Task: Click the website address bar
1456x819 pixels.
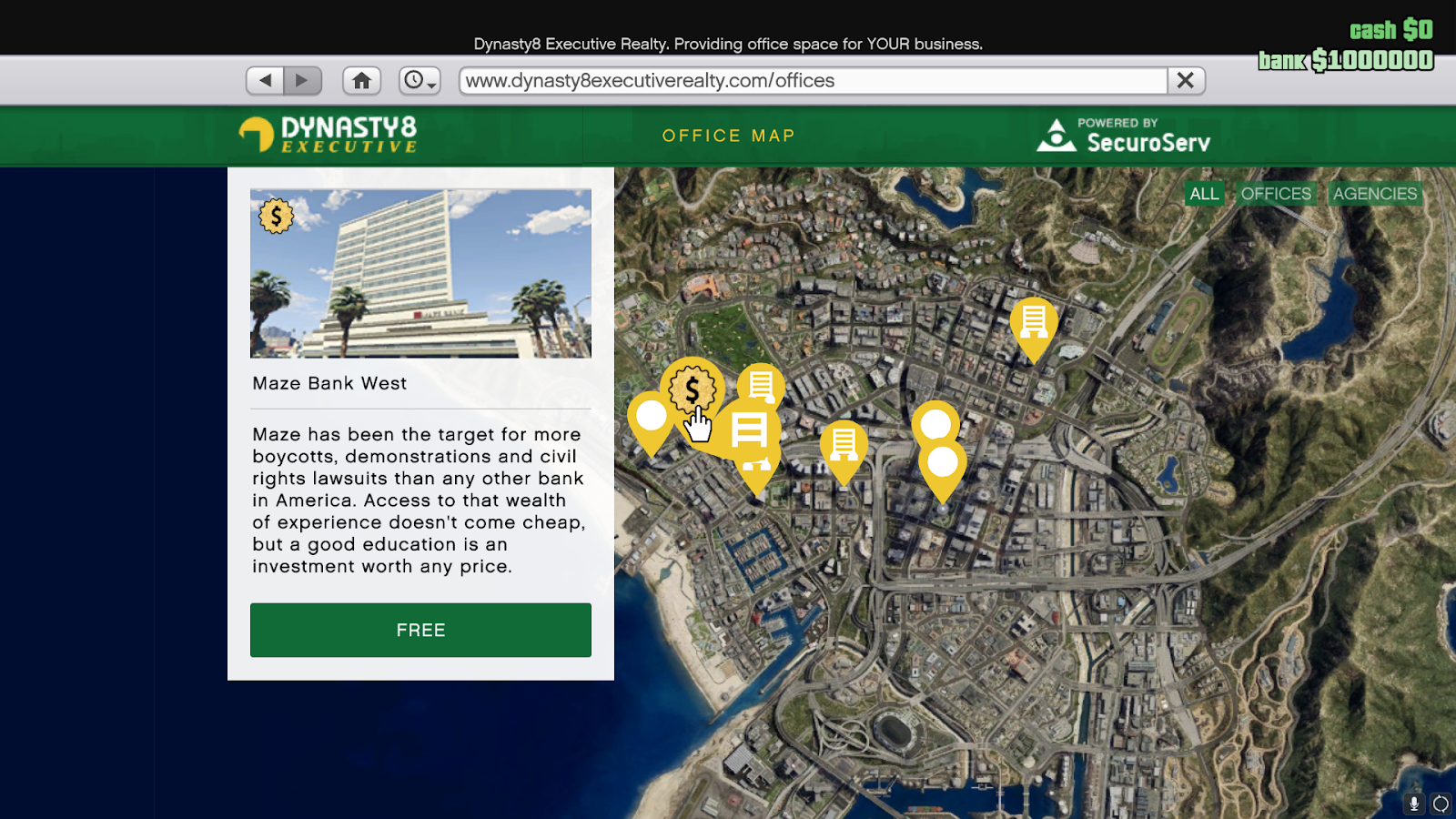Action: (814, 80)
